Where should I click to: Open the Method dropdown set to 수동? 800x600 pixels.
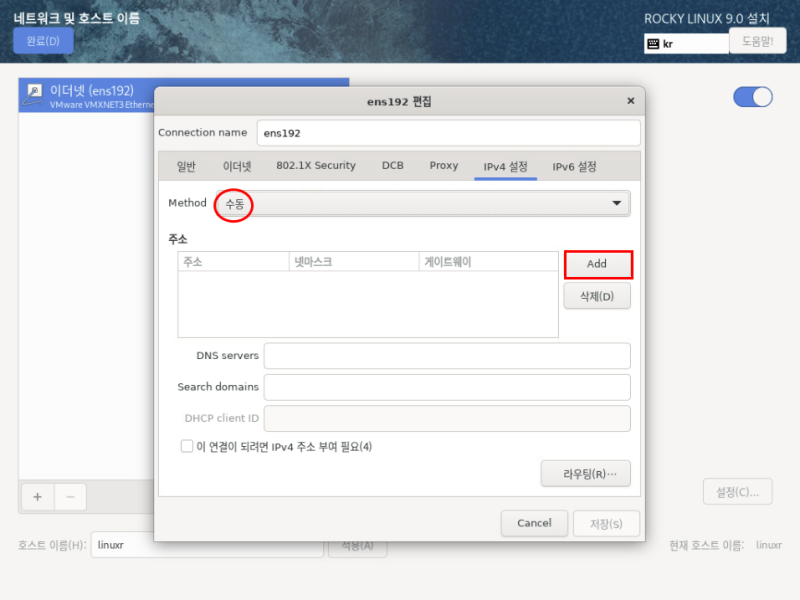point(424,204)
